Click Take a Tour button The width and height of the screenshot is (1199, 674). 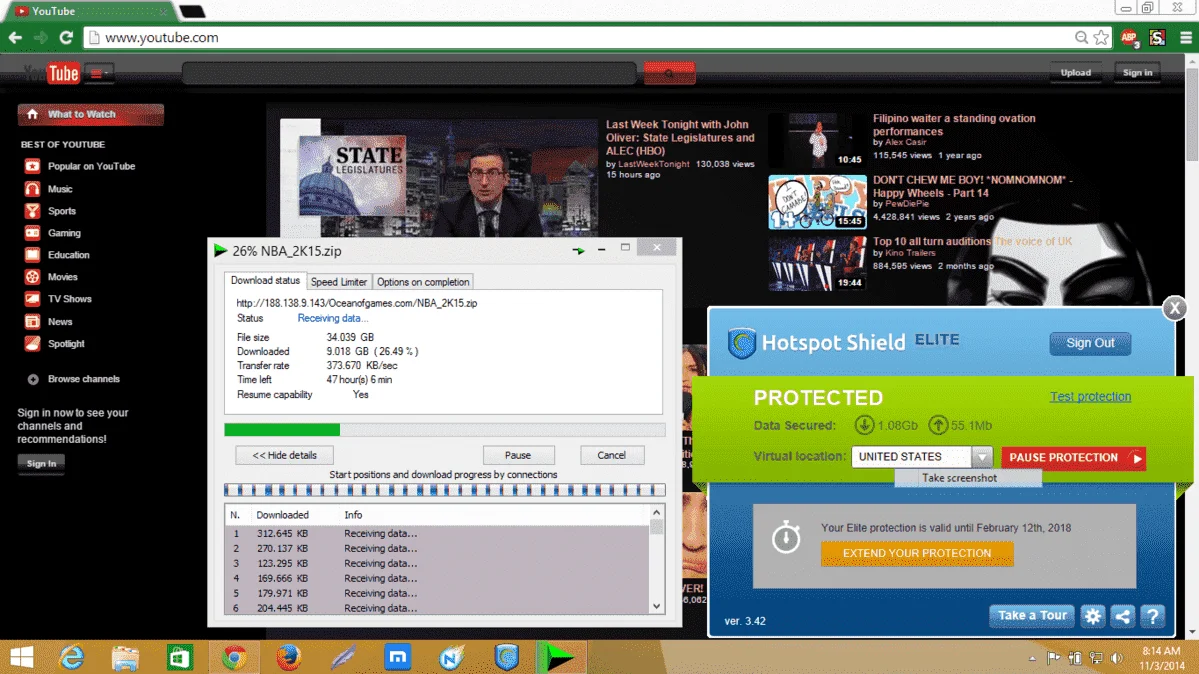1032,616
